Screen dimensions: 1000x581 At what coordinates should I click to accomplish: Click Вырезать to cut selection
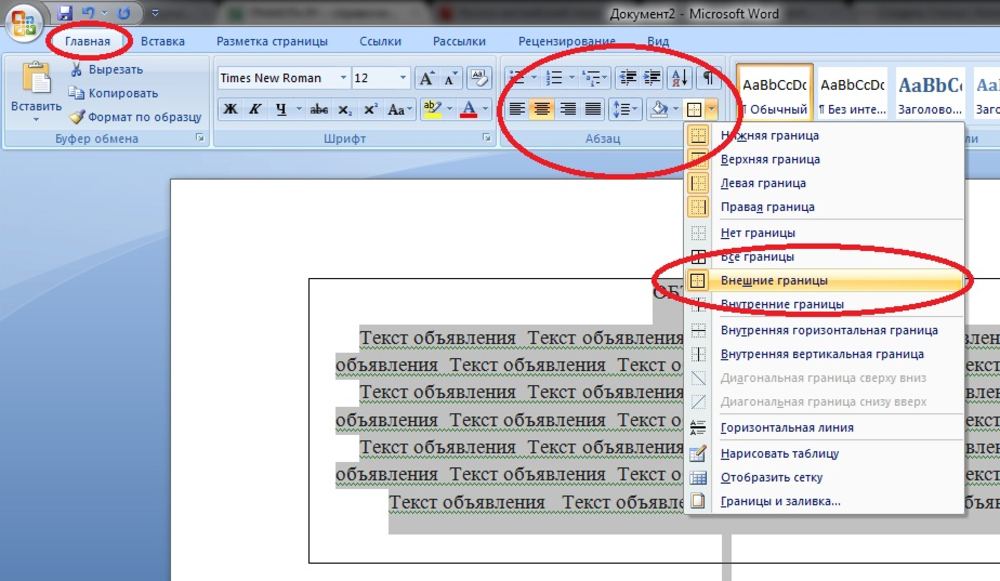click(107, 70)
